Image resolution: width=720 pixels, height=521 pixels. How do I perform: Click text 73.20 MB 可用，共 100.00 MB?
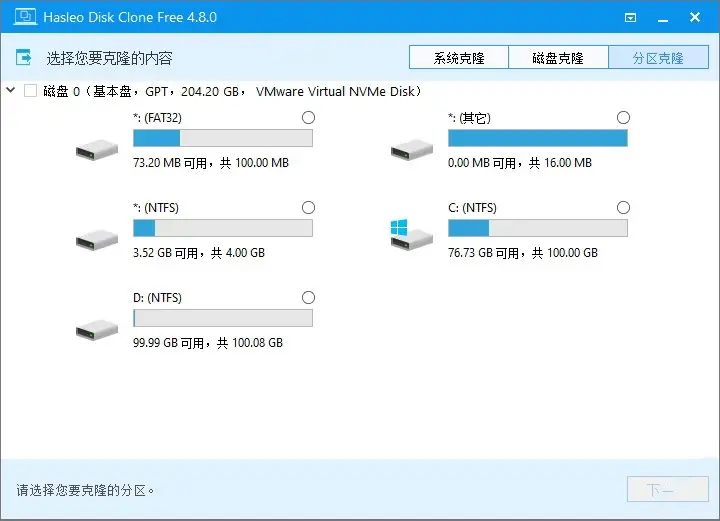(x=211, y=163)
